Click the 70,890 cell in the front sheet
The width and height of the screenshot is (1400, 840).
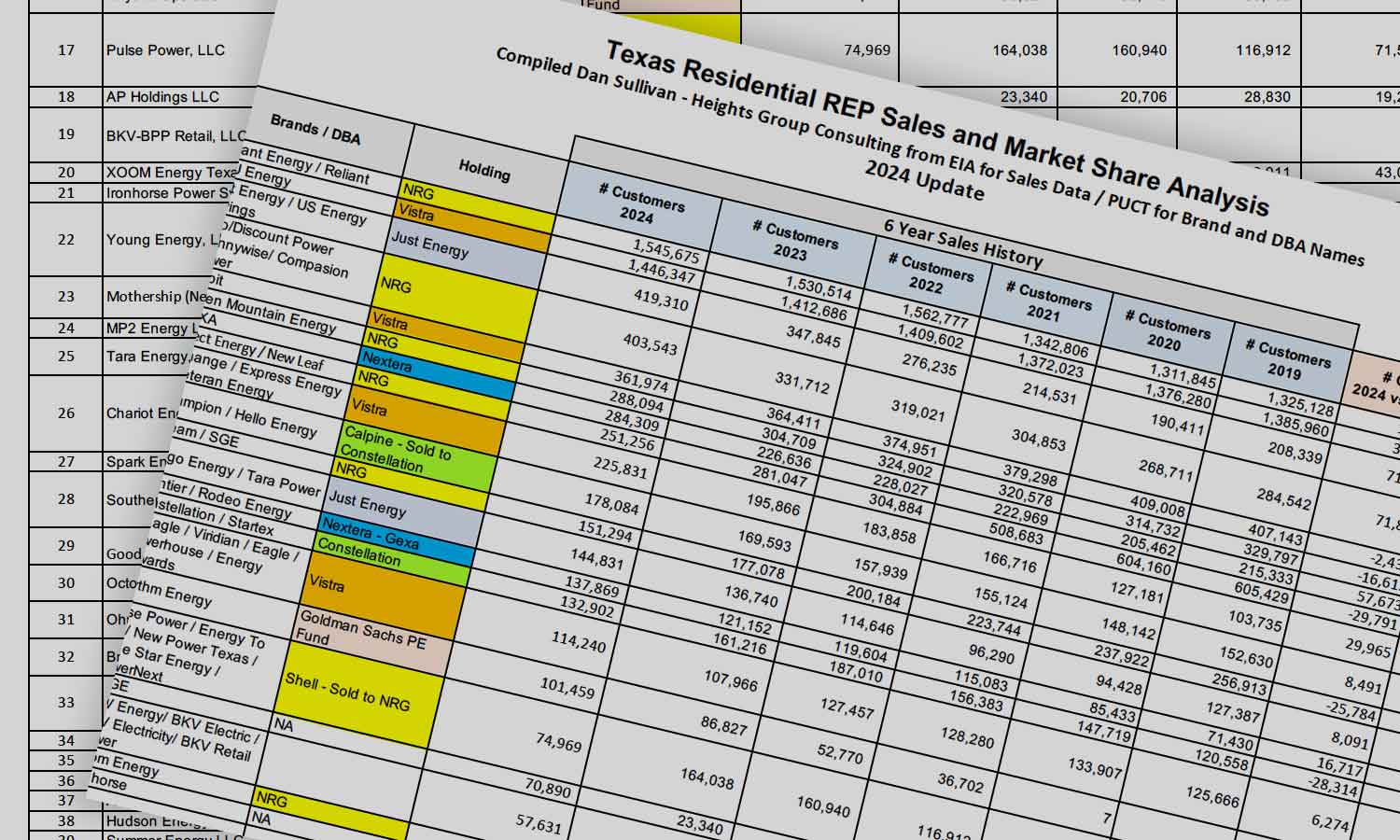(x=548, y=788)
